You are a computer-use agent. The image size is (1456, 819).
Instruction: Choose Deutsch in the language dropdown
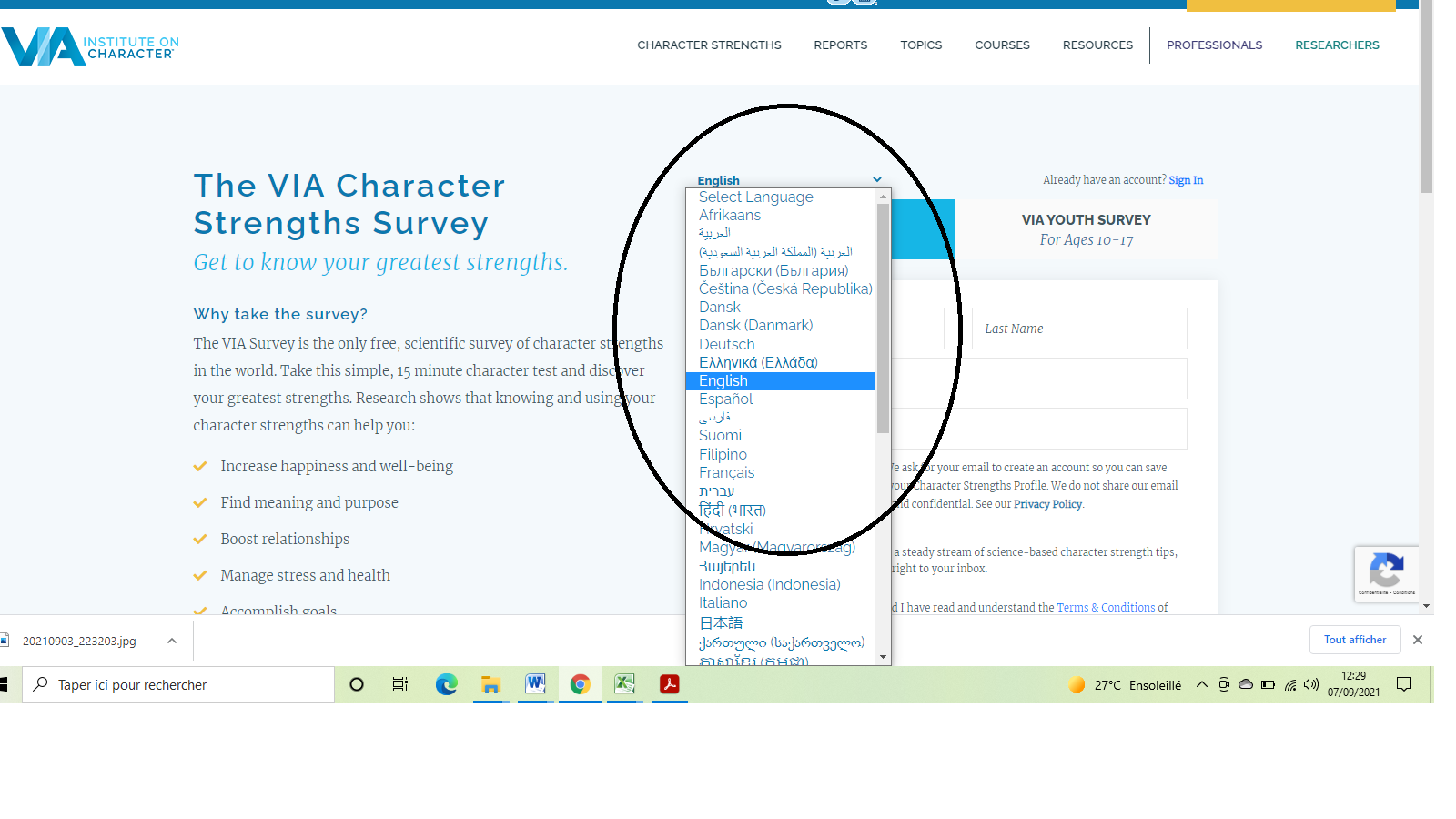726,344
